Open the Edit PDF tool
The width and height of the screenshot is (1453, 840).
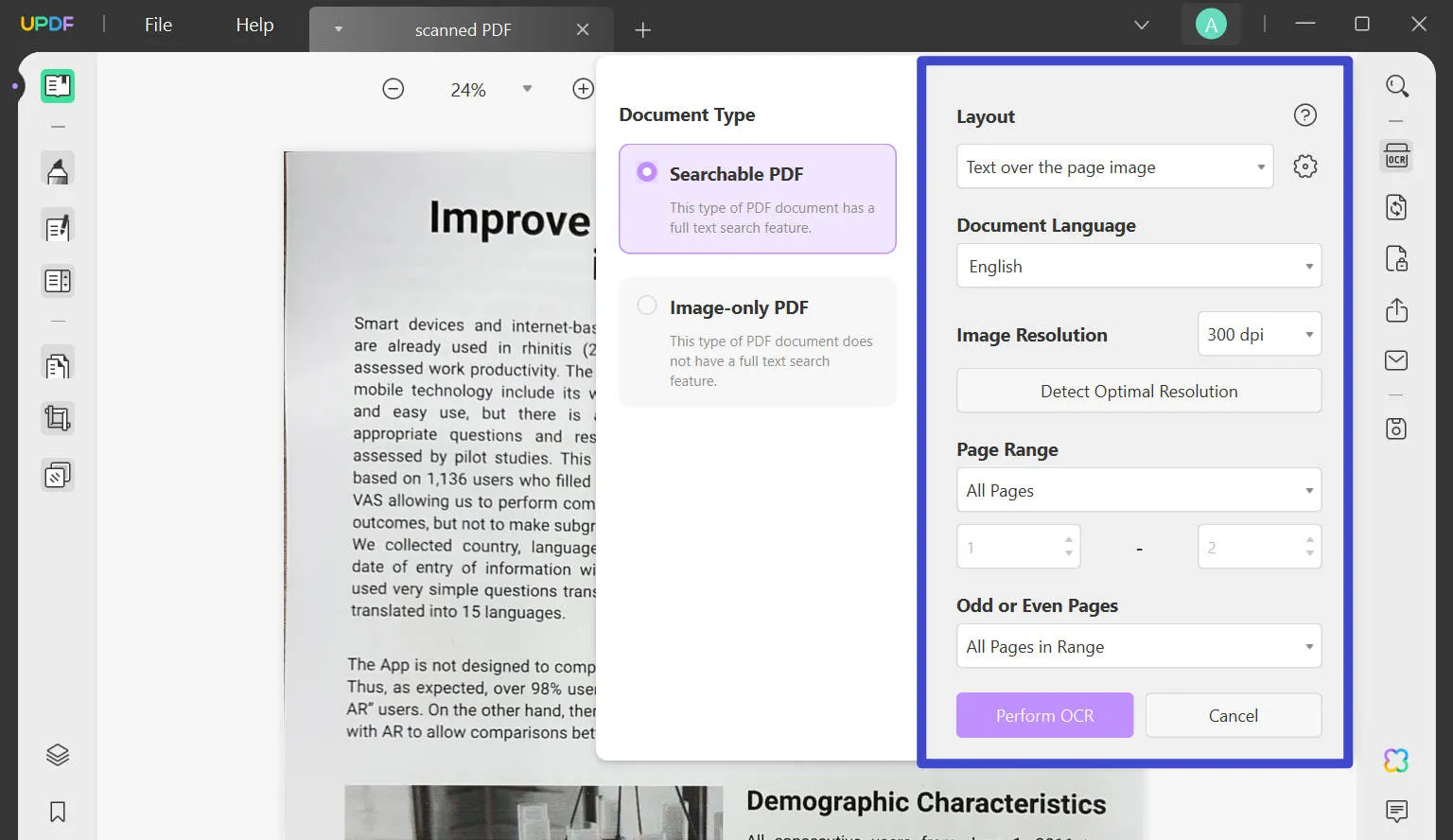[57, 227]
